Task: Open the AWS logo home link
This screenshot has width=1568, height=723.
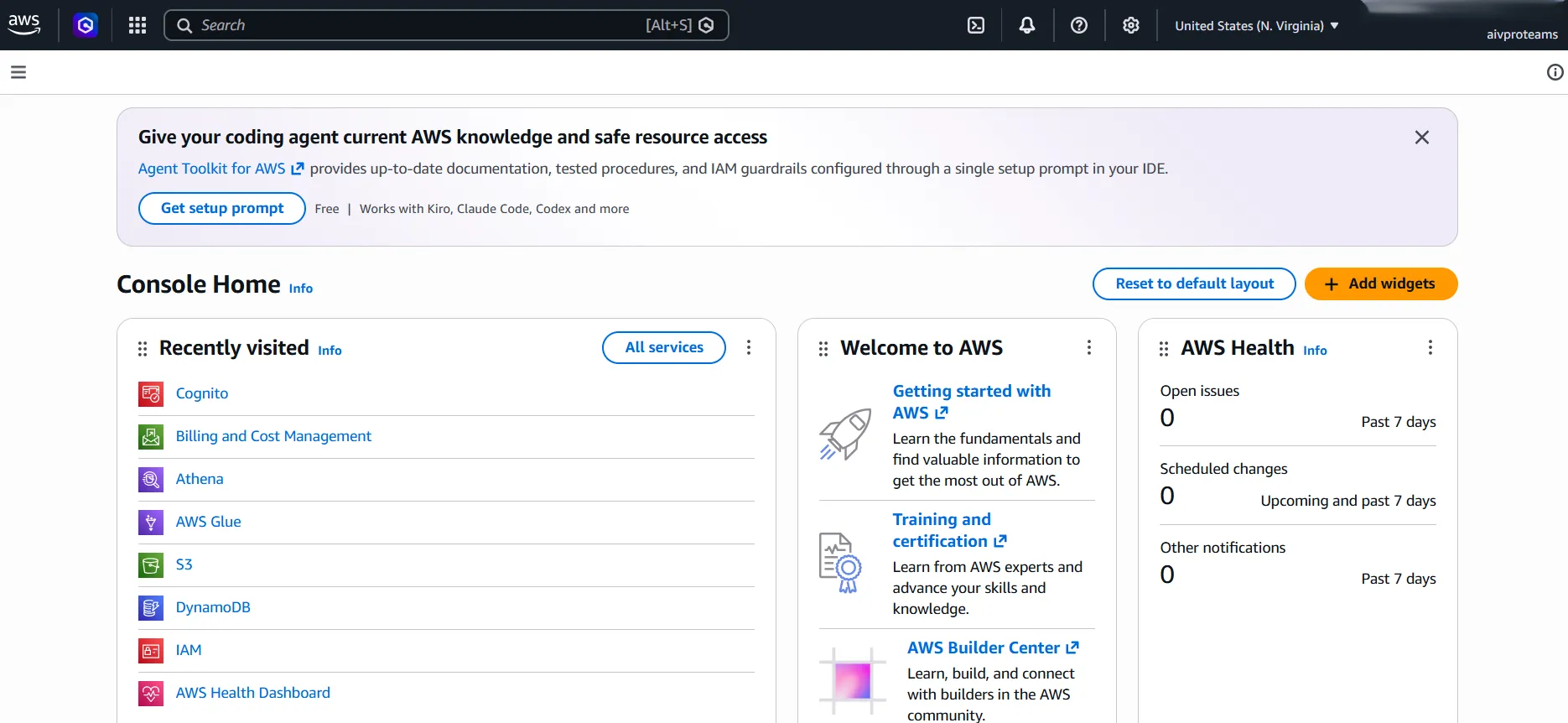Action: [x=24, y=25]
